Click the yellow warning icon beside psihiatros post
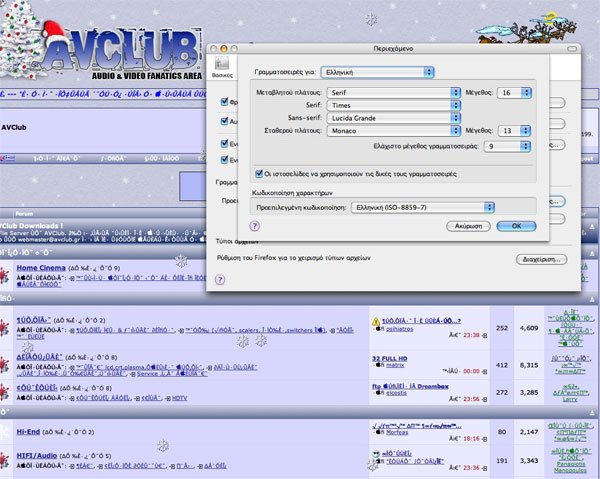 pos(376,321)
